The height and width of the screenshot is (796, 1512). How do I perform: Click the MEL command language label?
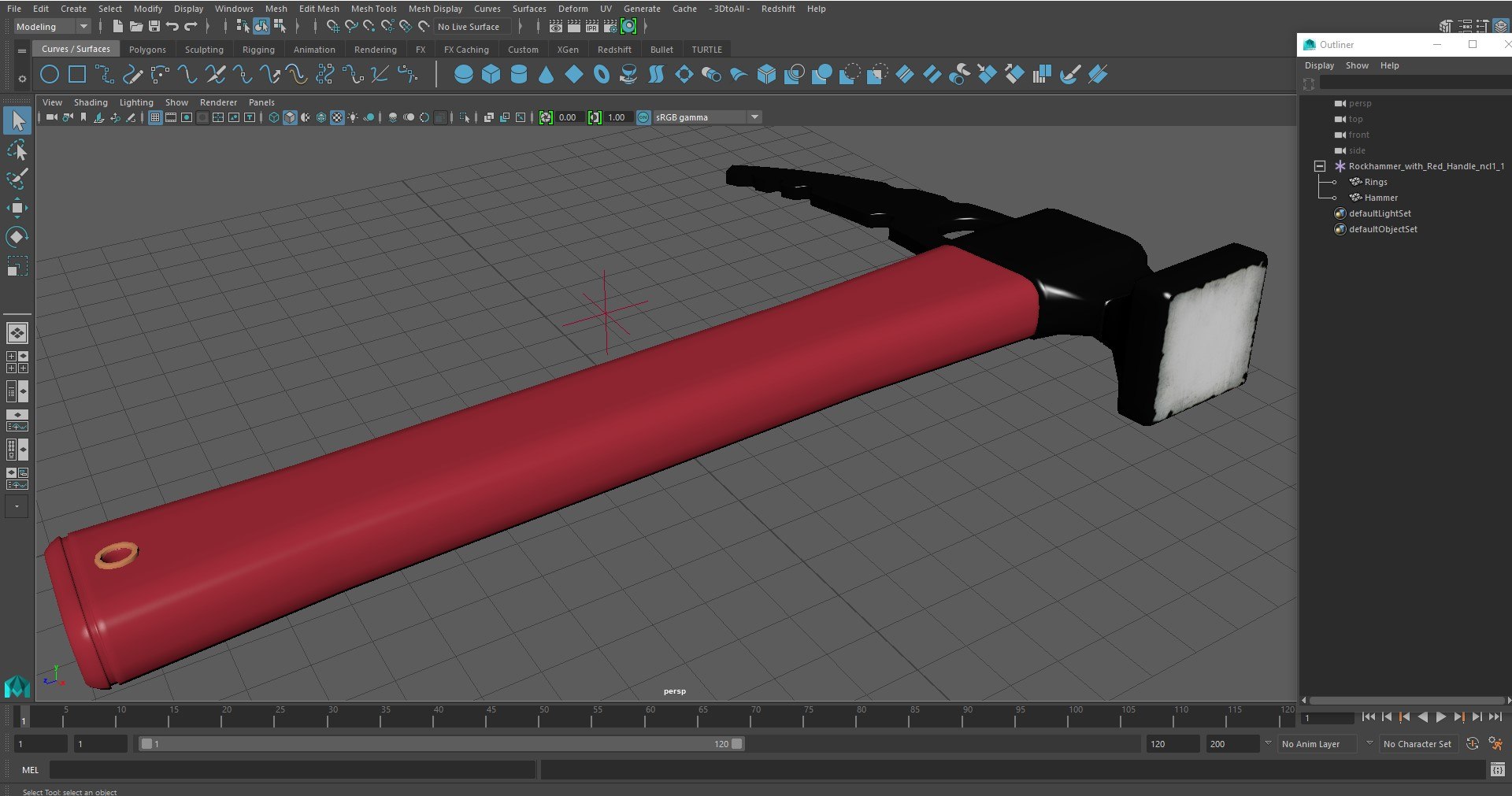point(30,770)
